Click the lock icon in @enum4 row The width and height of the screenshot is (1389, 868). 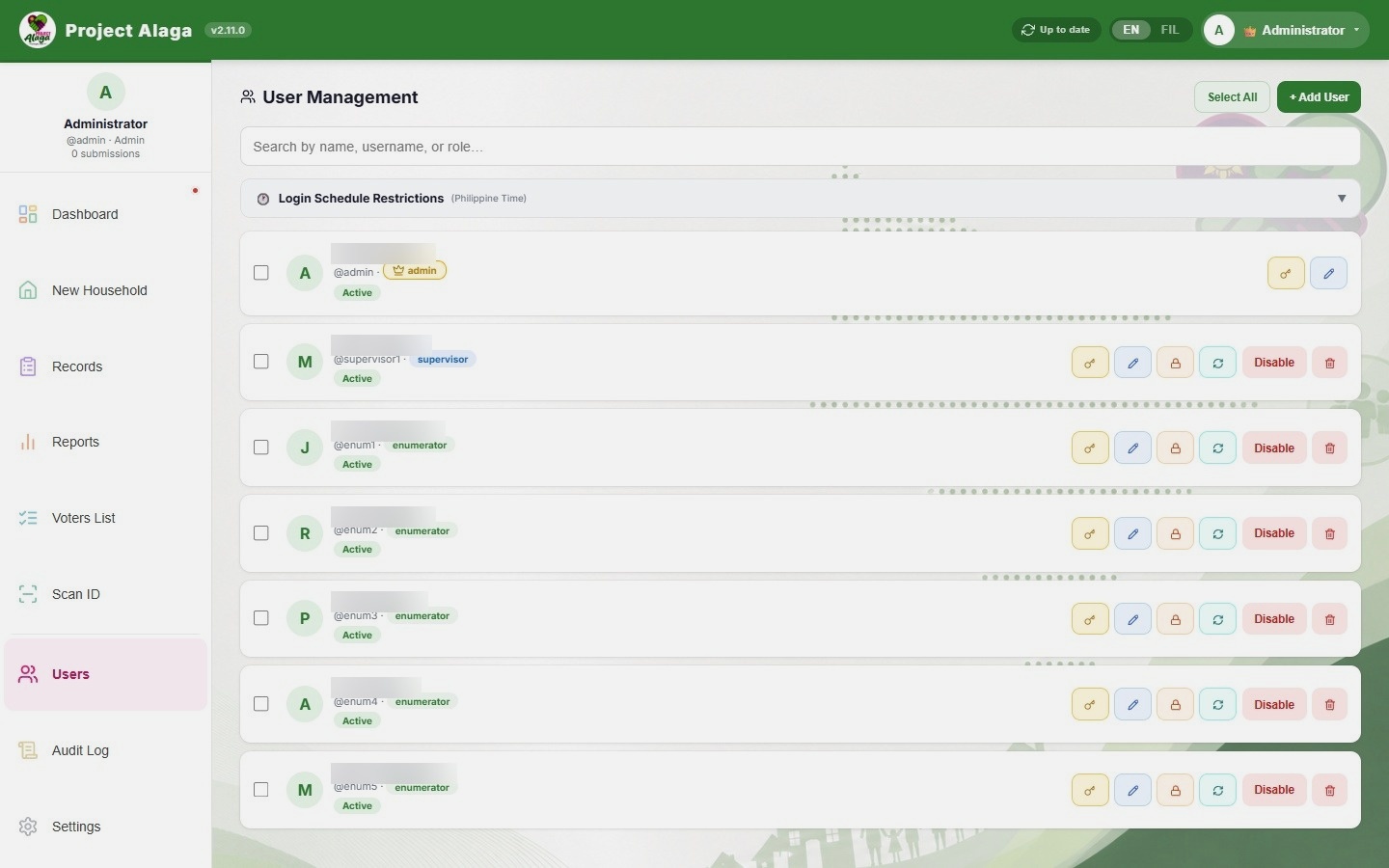1175,705
